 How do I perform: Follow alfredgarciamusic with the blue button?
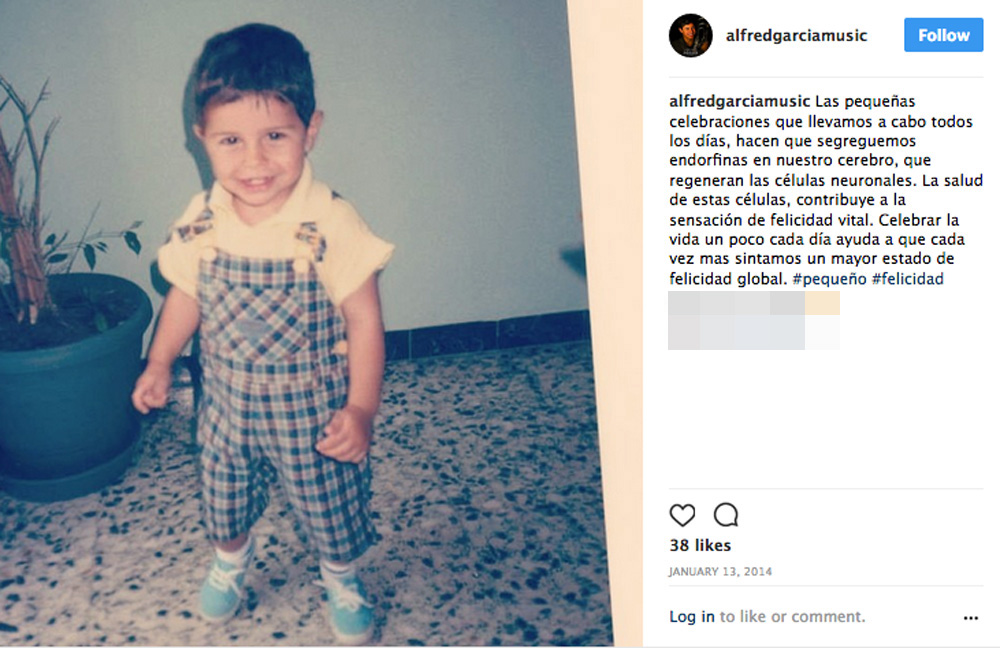[x=943, y=35]
